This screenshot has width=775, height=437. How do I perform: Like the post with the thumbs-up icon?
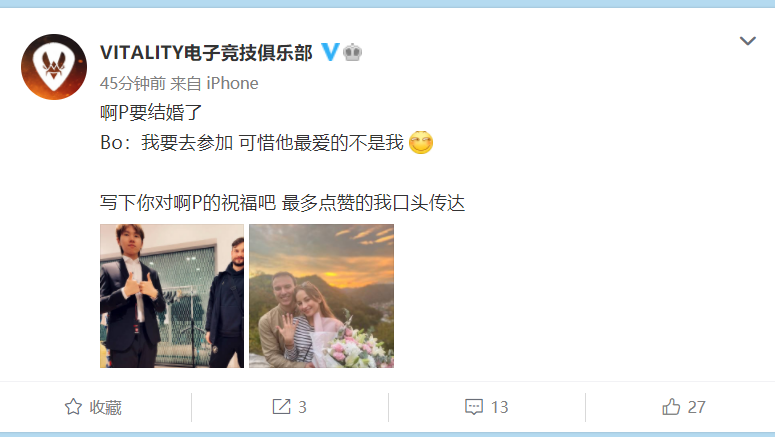pos(671,406)
